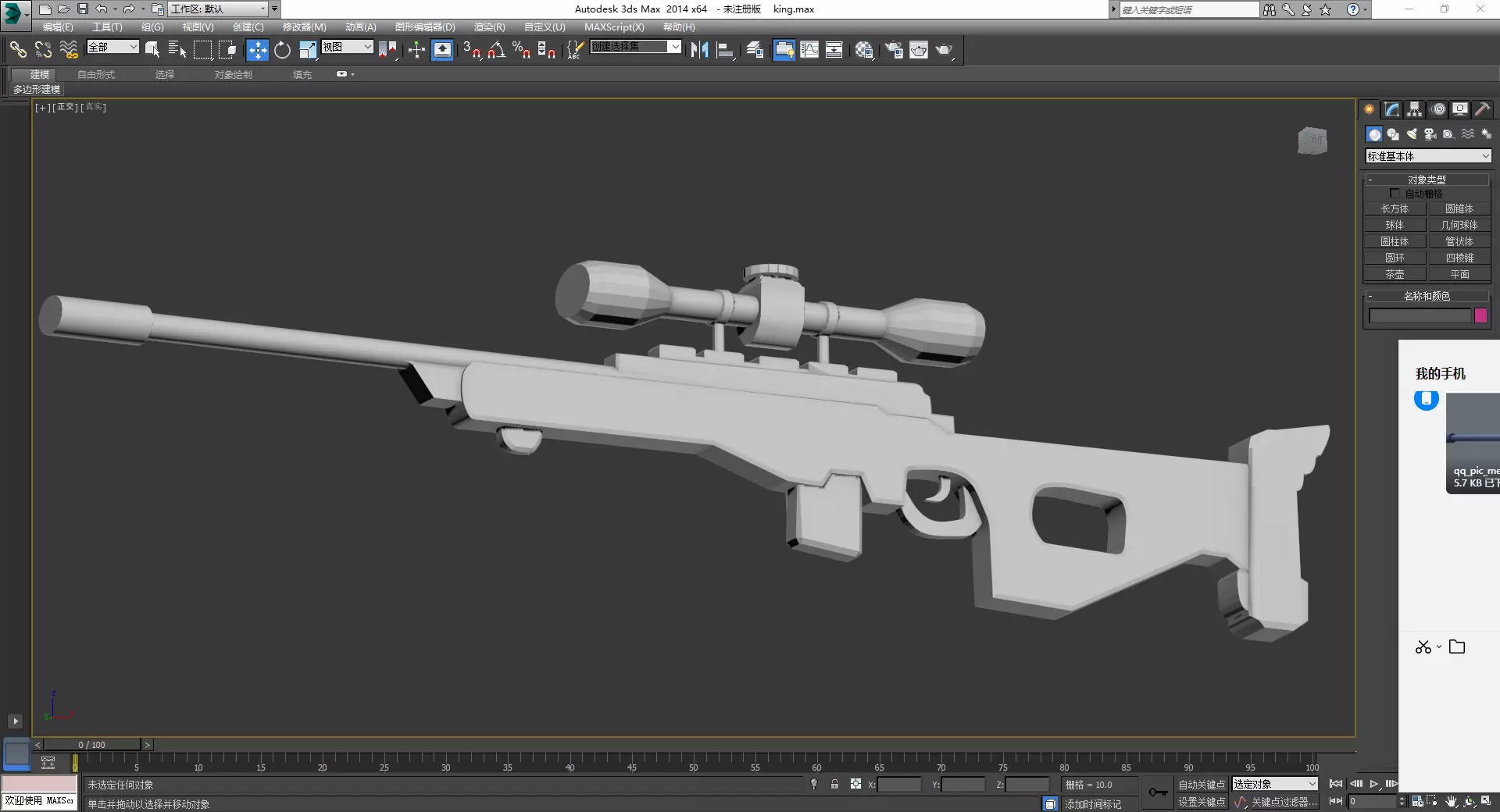Select the Lights creation category icon

1411,134
